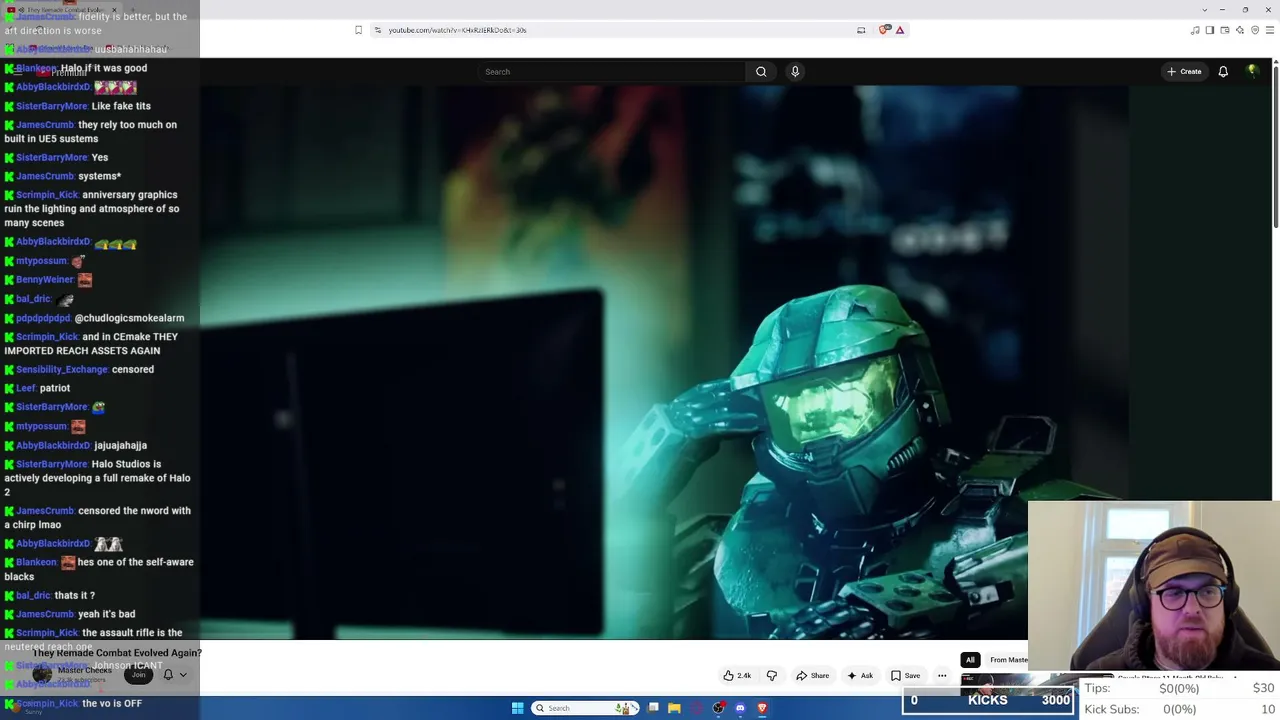The image size is (1280, 720).
Task: Save the video to a playlist
Action: [906, 676]
